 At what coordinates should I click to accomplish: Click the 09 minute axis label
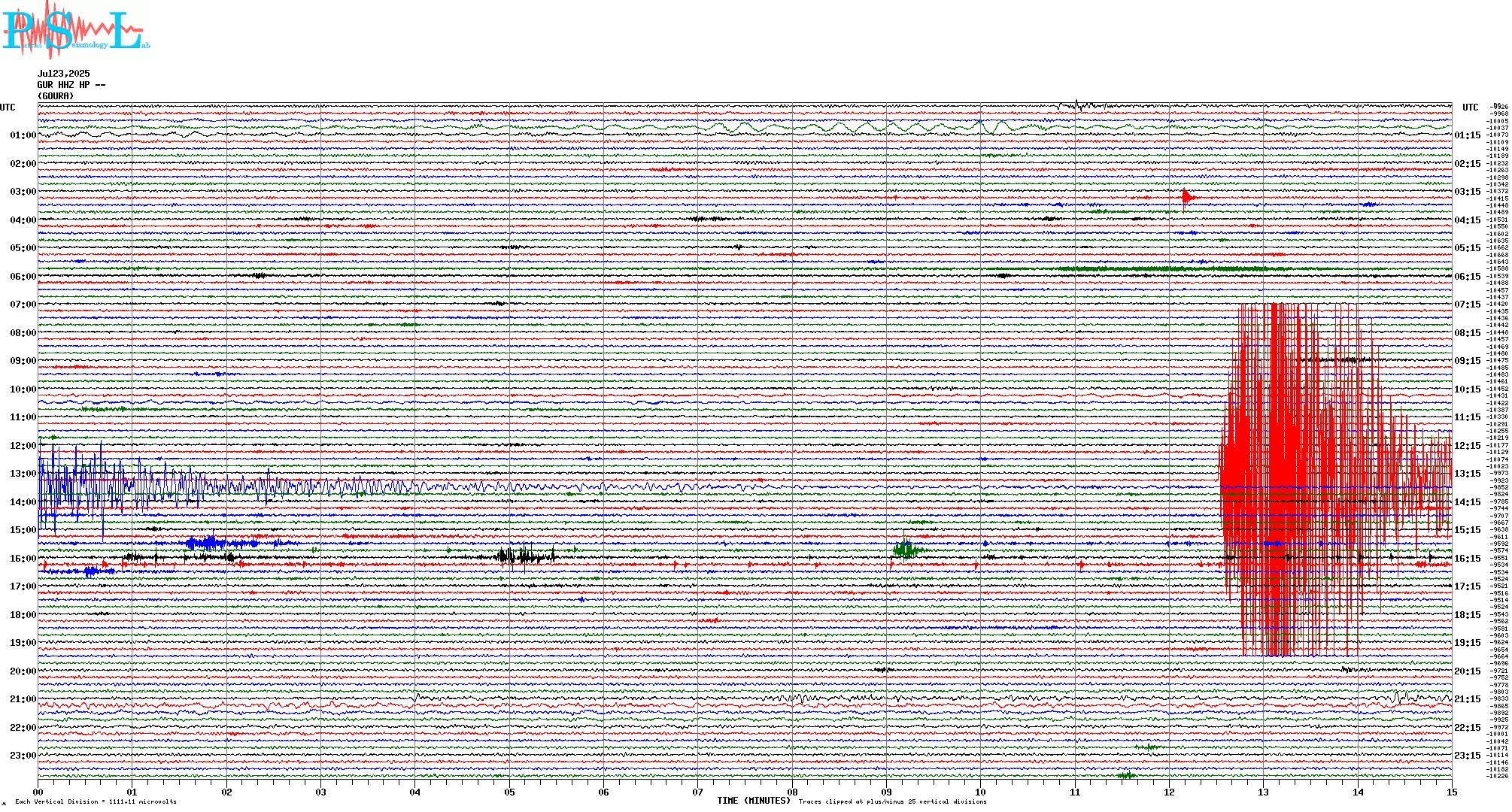(887, 792)
